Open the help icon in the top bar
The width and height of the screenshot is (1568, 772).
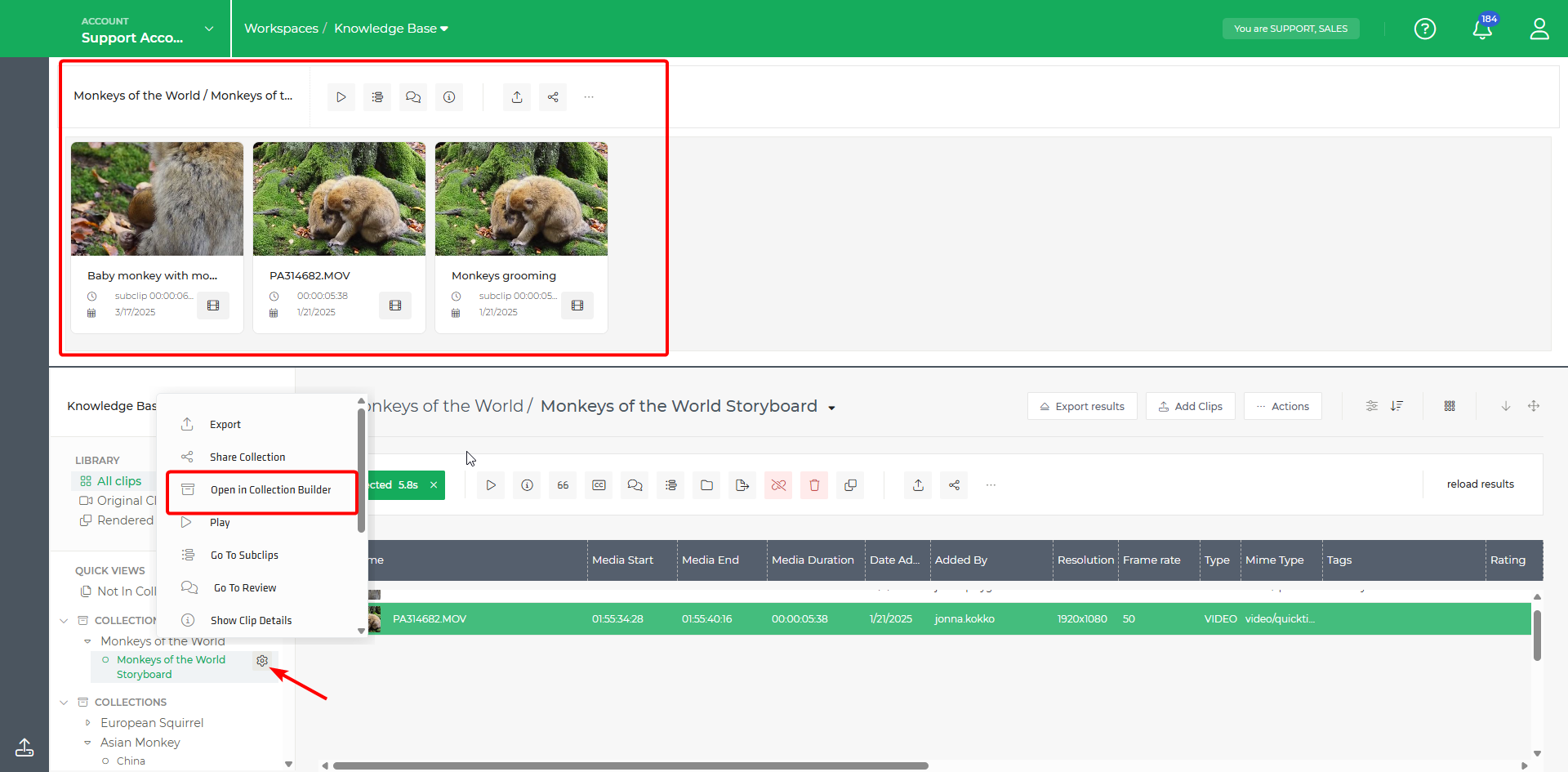1424,28
